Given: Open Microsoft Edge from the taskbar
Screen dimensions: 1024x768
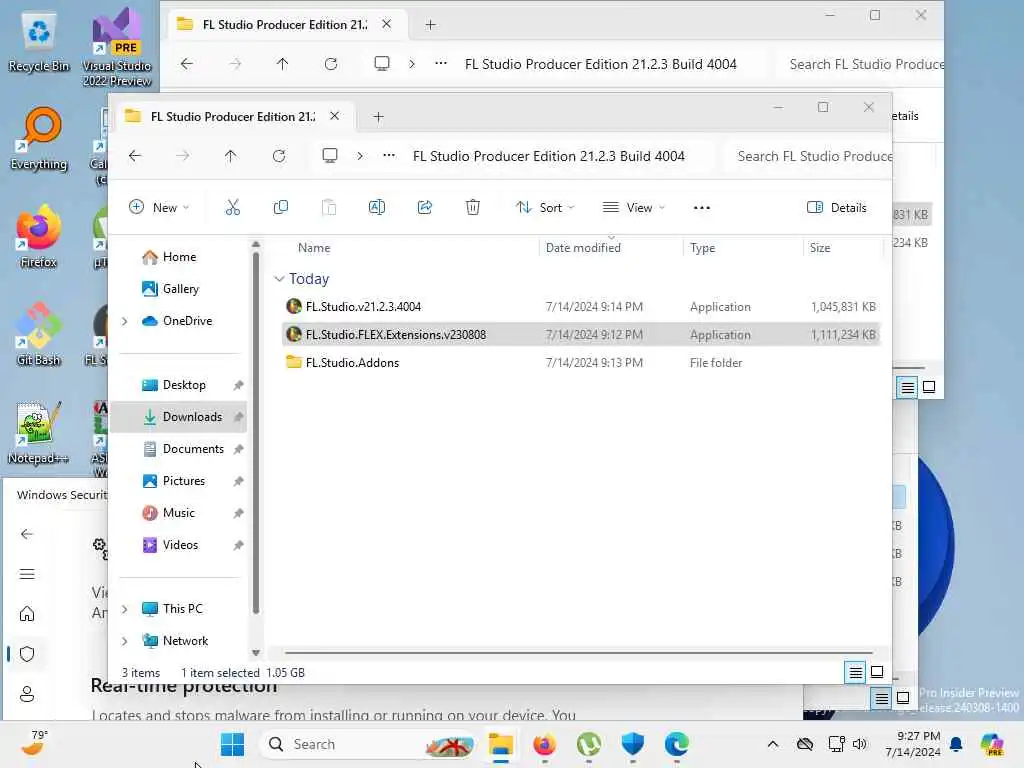Looking at the screenshot, I should click(677, 744).
